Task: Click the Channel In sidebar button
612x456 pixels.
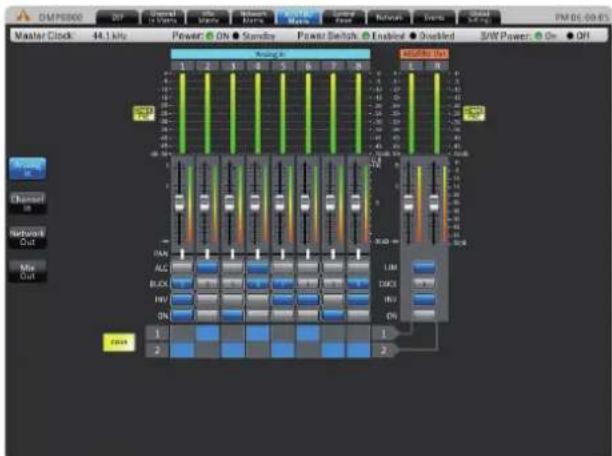Action: pos(28,203)
